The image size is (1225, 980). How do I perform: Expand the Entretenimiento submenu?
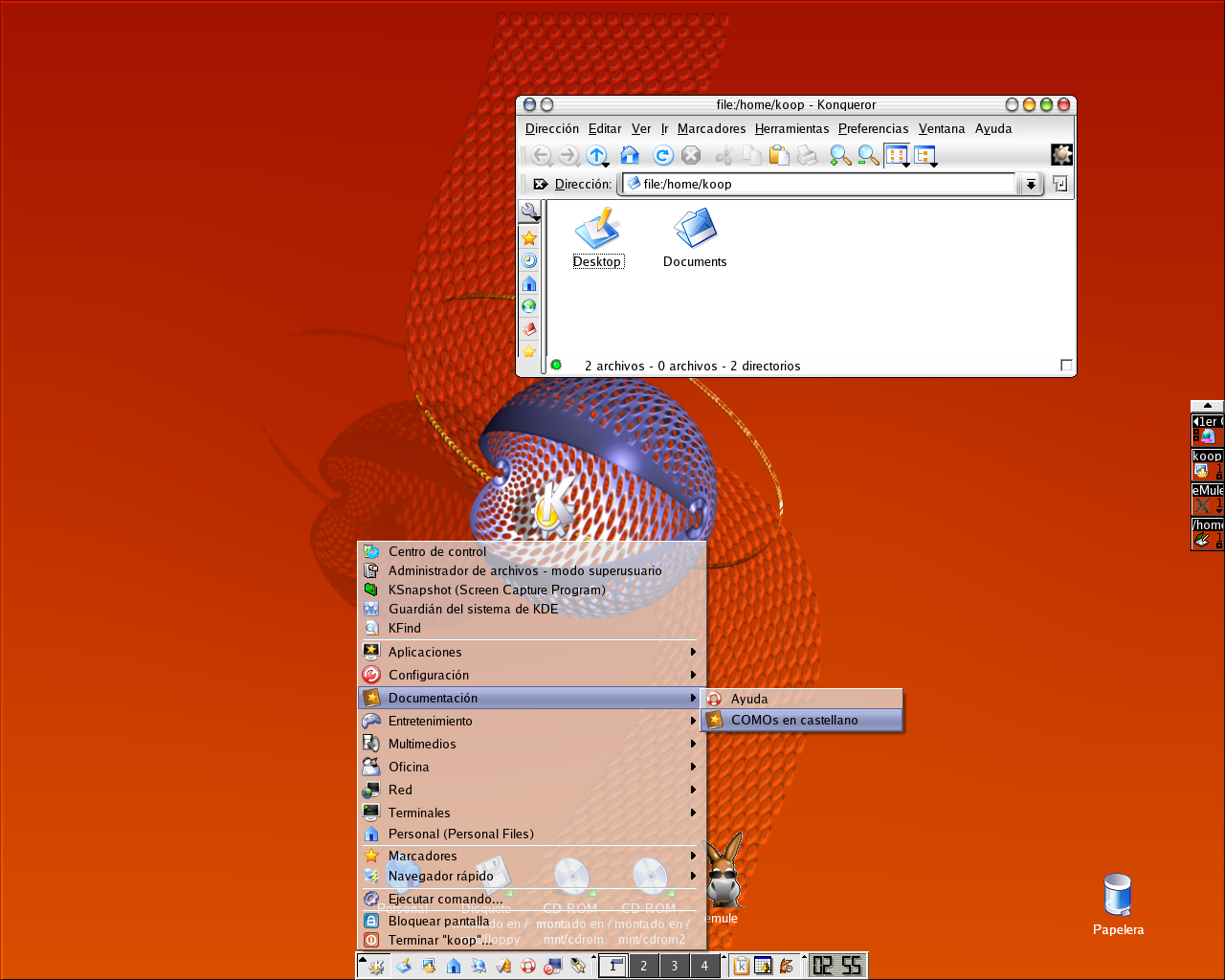532,721
